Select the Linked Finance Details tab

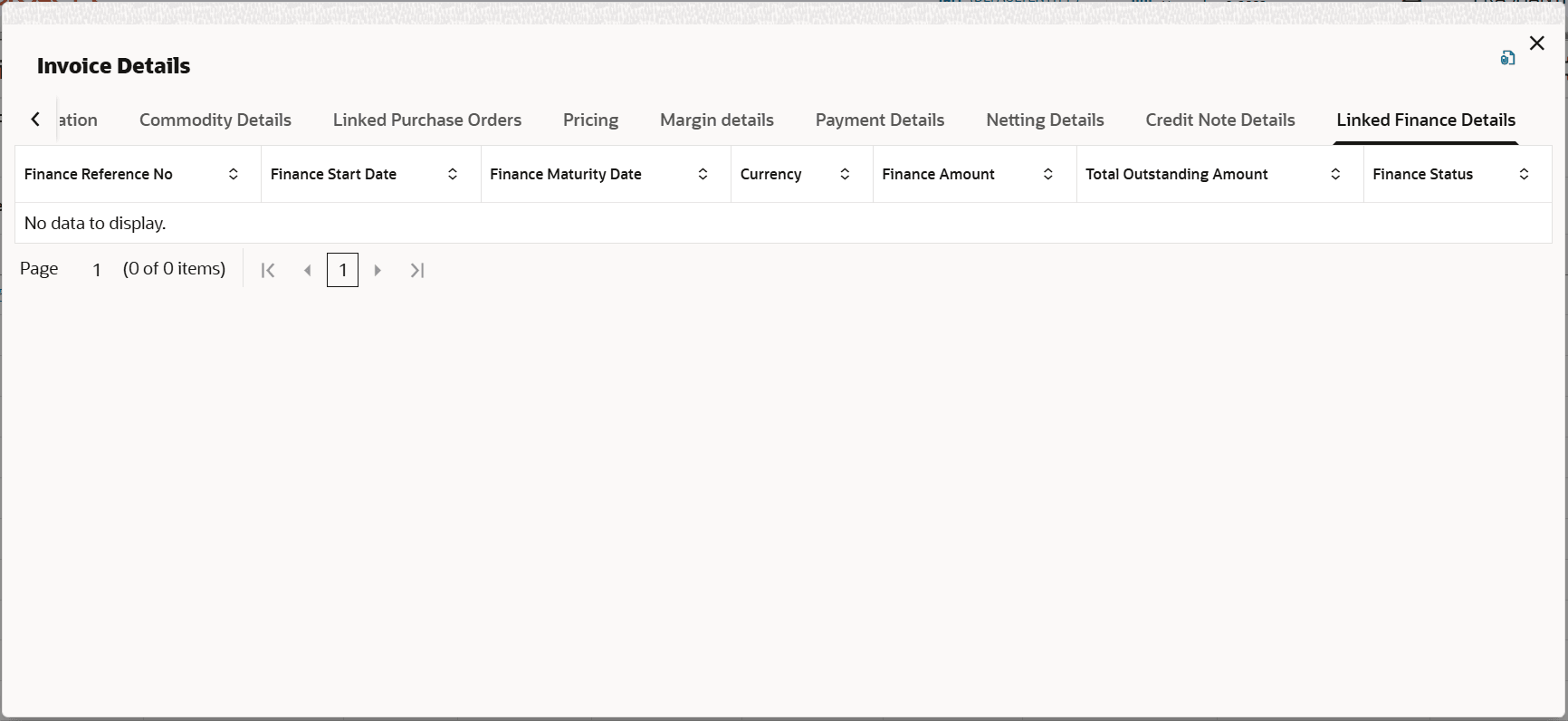(1426, 120)
